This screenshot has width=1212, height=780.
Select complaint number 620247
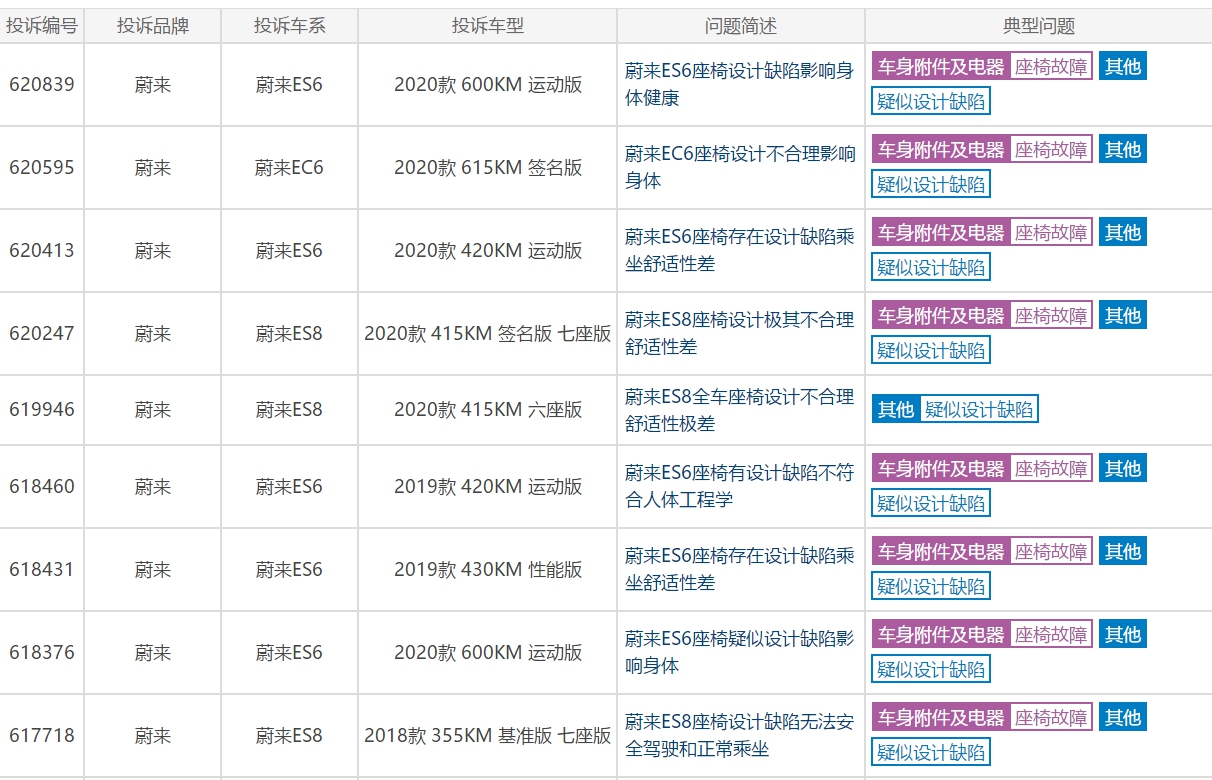(42, 334)
